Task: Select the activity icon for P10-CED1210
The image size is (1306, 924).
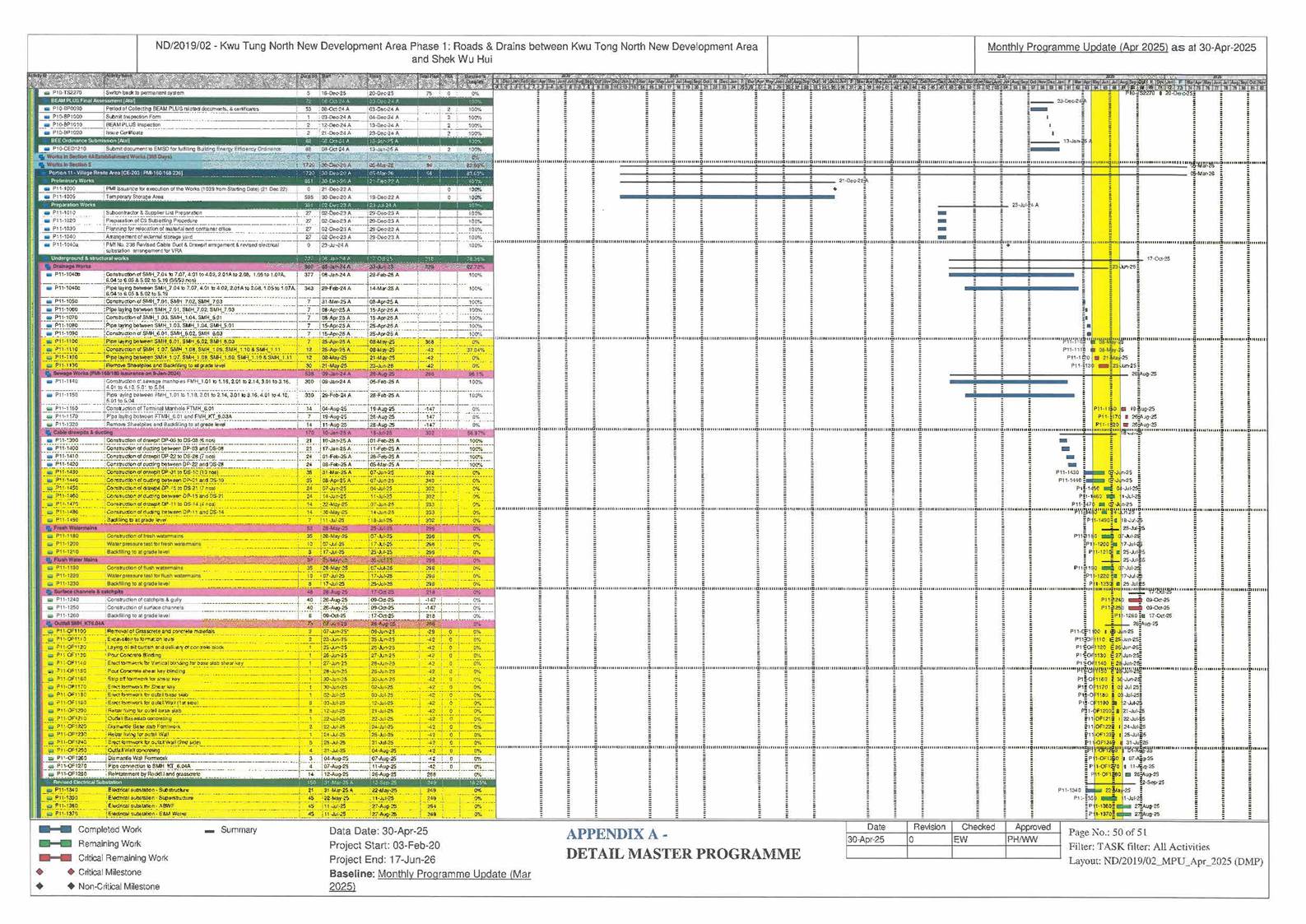Action: click(x=47, y=149)
